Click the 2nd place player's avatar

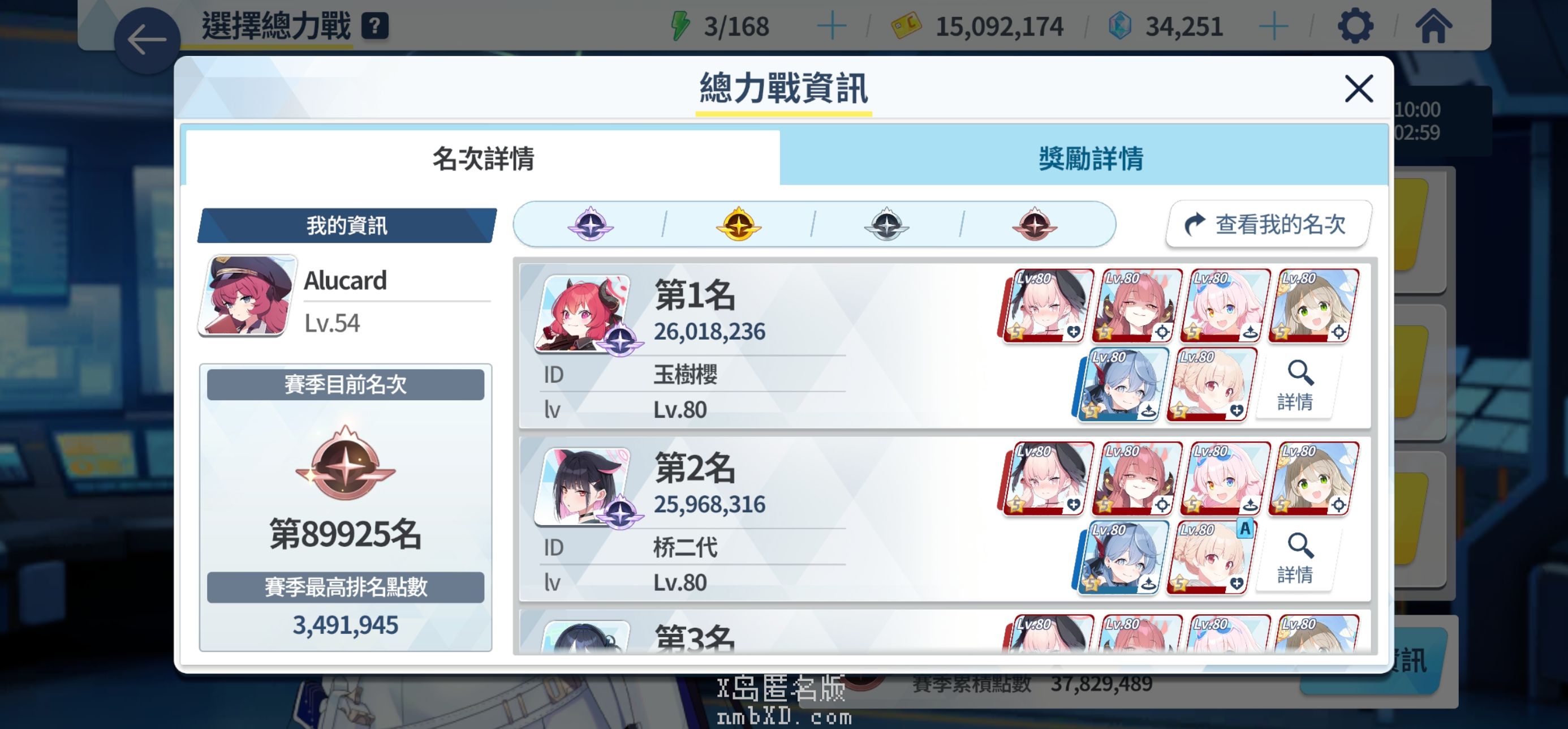[x=583, y=487]
